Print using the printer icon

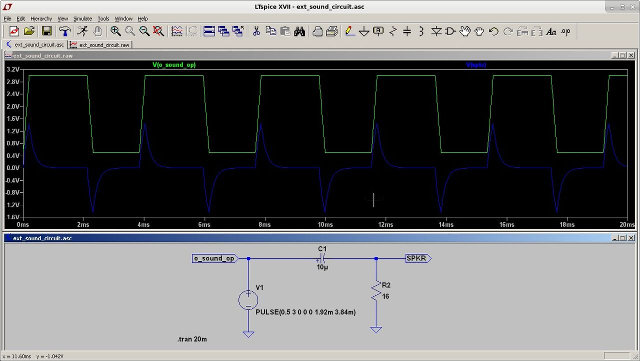pos(332,31)
